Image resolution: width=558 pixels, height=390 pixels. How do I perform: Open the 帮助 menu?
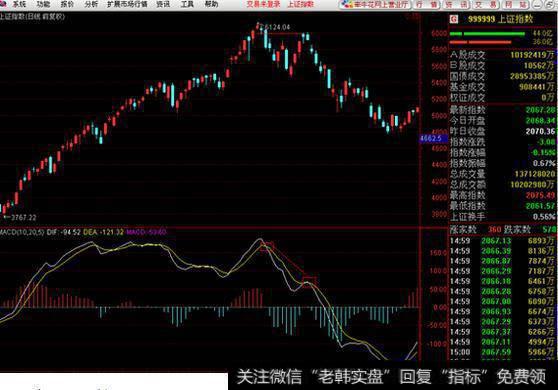pos(211,4)
